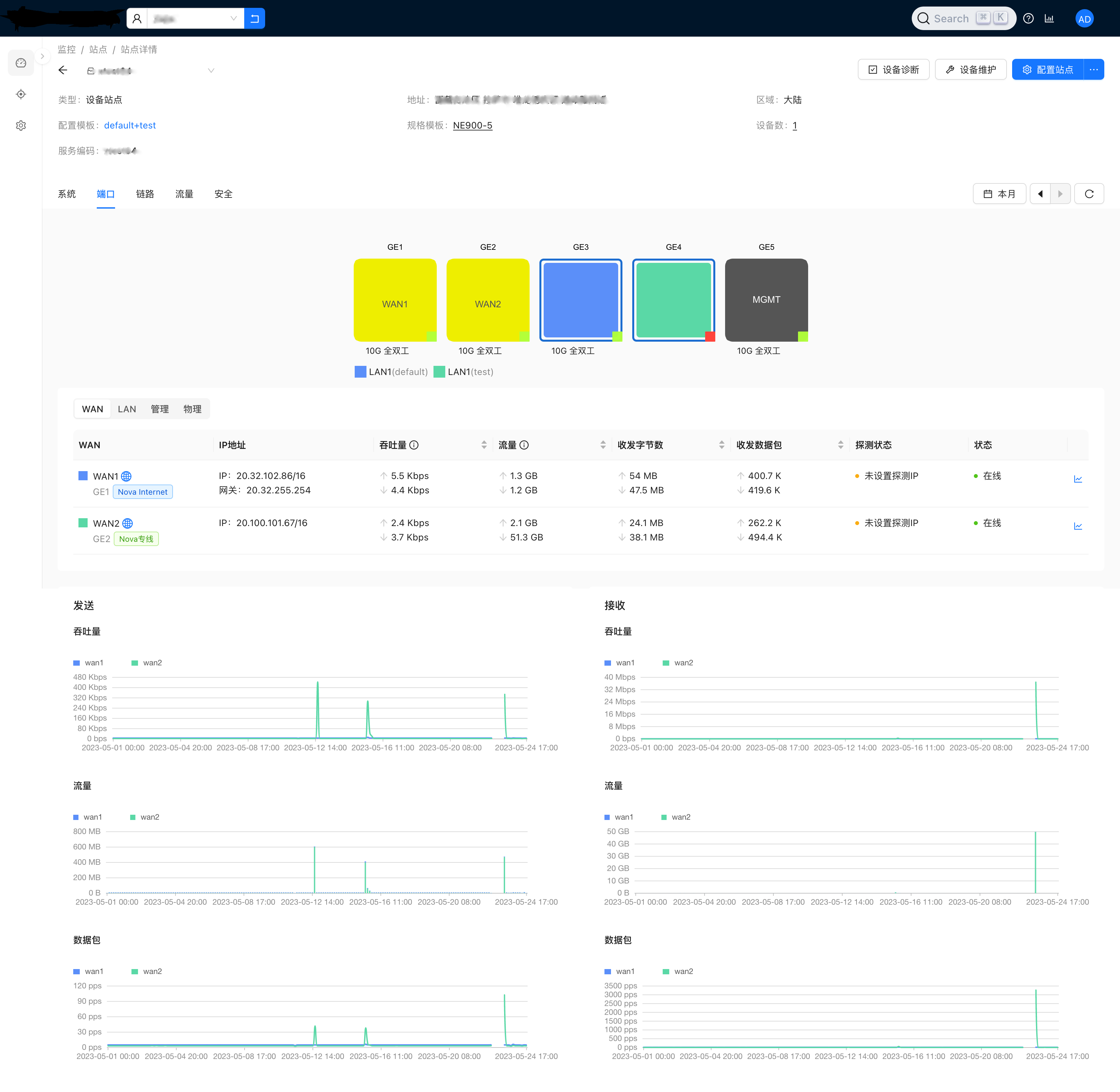Sort by the 收发字节数 column
The height and width of the screenshot is (1092, 1120).
pyautogui.click(x=721, y=445)
